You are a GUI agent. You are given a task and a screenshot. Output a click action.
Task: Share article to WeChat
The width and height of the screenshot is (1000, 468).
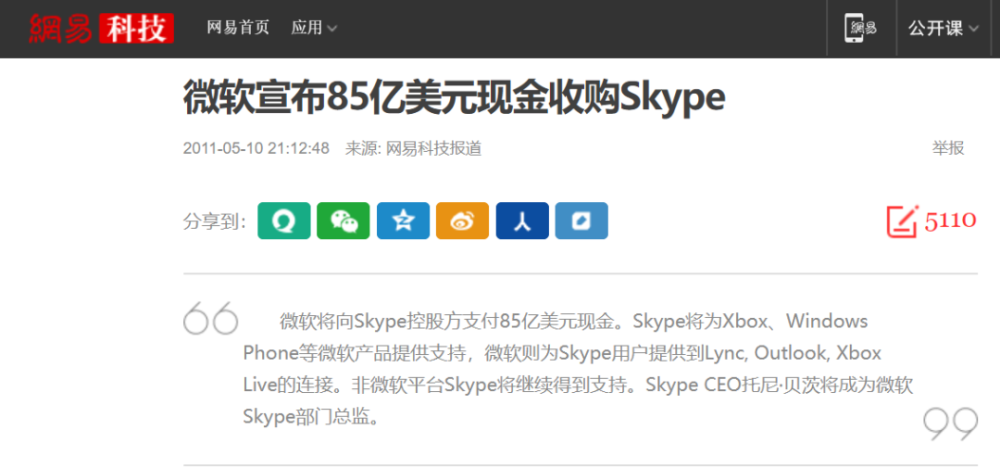[x=343, y=221]
